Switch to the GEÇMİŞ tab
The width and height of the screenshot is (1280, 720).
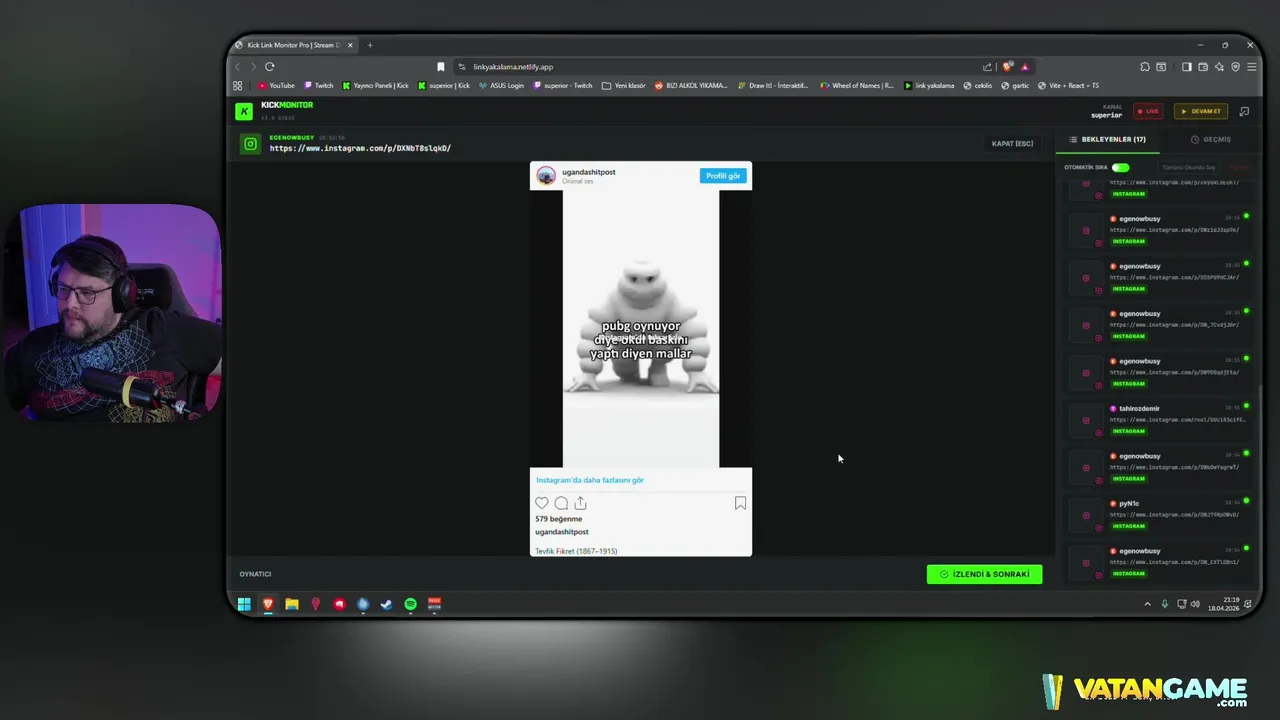1211,140
